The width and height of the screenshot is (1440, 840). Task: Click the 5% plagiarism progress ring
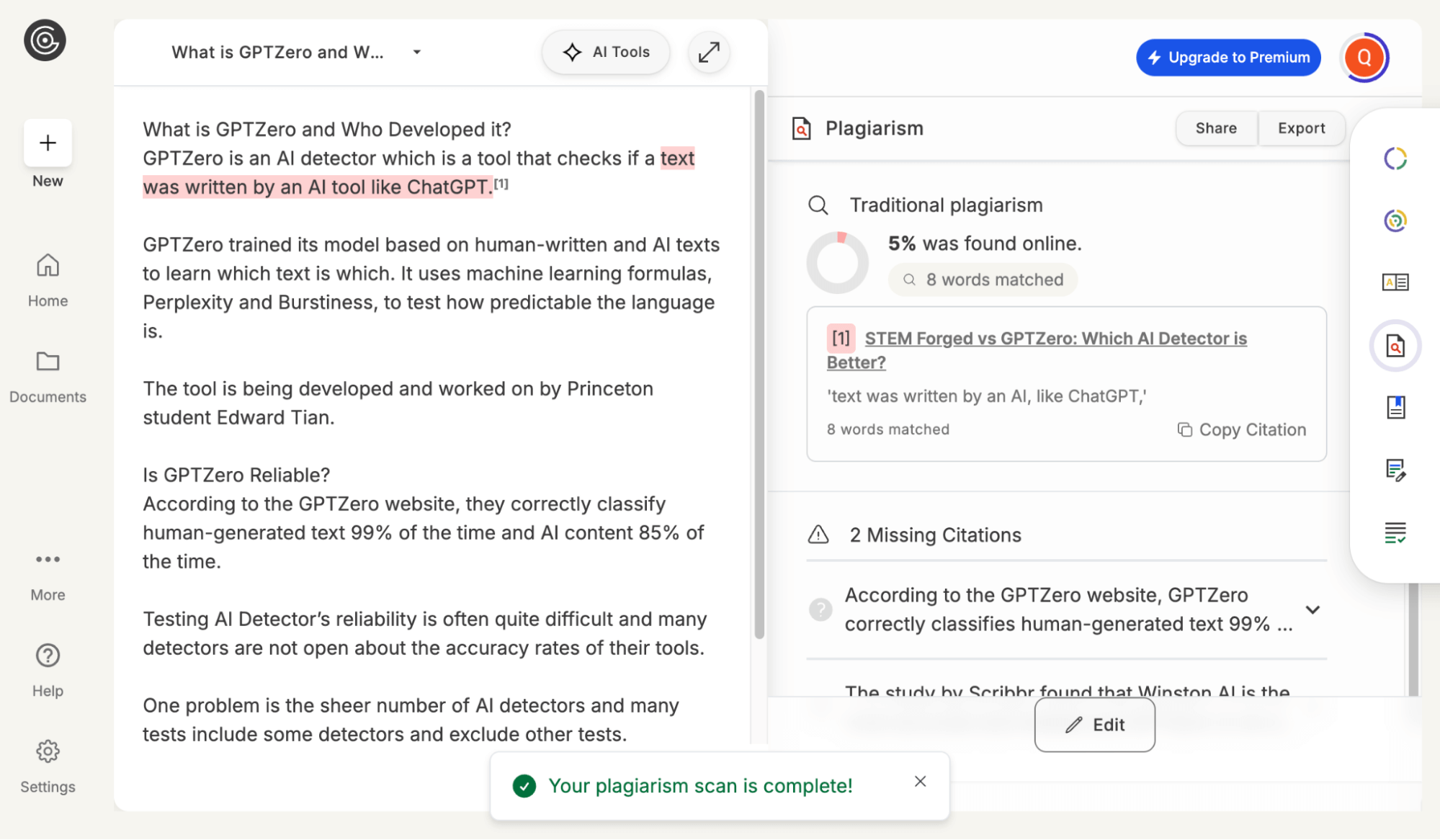tap(837, 262)
